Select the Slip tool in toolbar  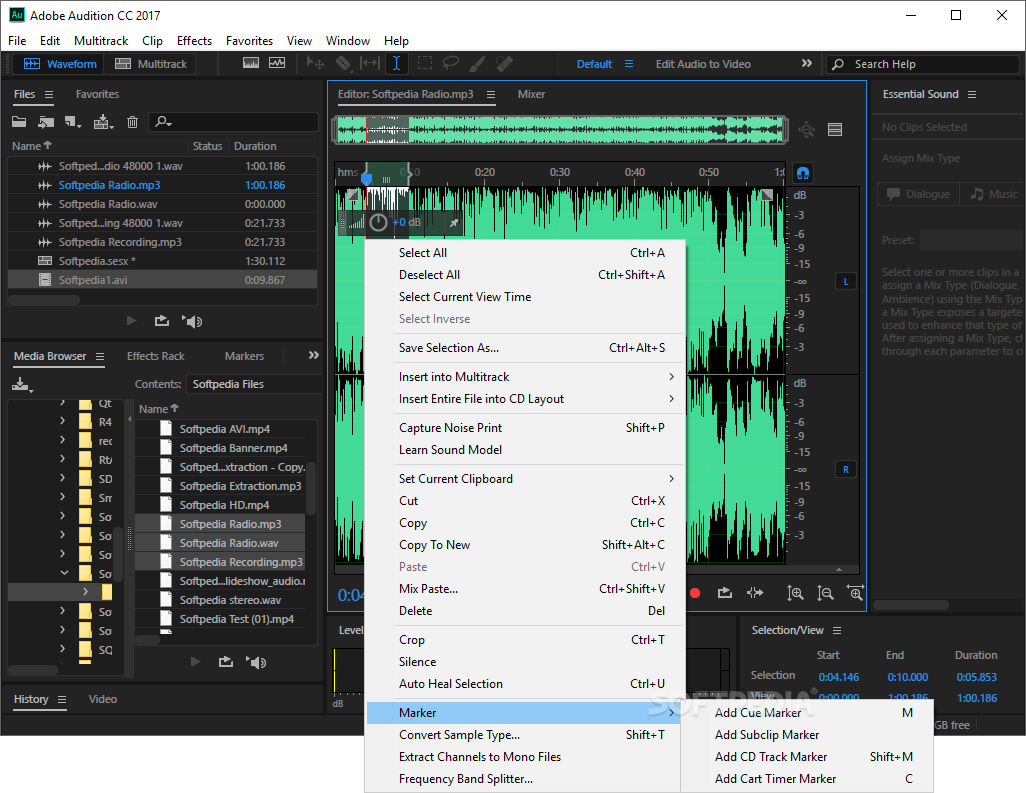click(x=370, y=63)
